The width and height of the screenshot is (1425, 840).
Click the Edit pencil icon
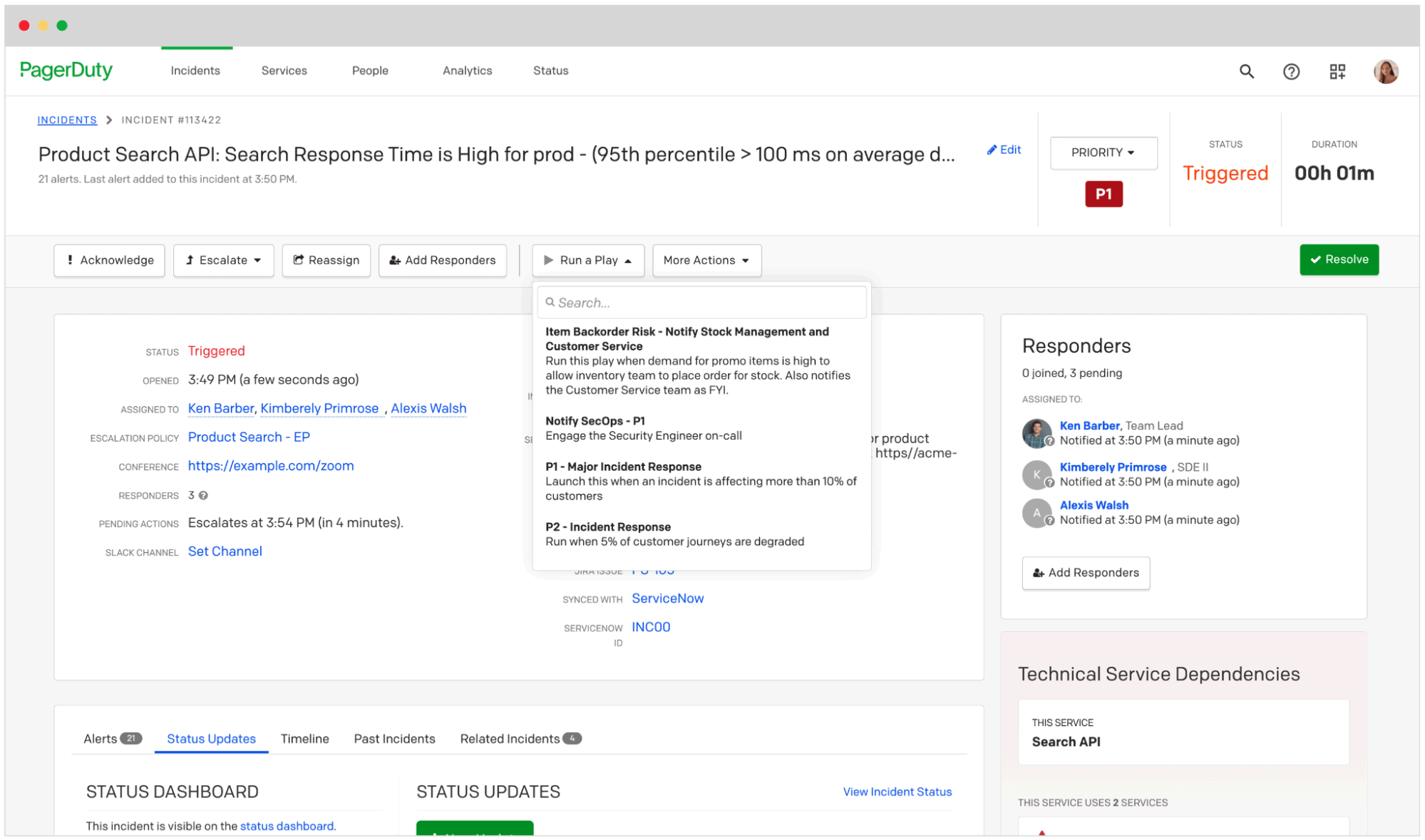point(992,149)
